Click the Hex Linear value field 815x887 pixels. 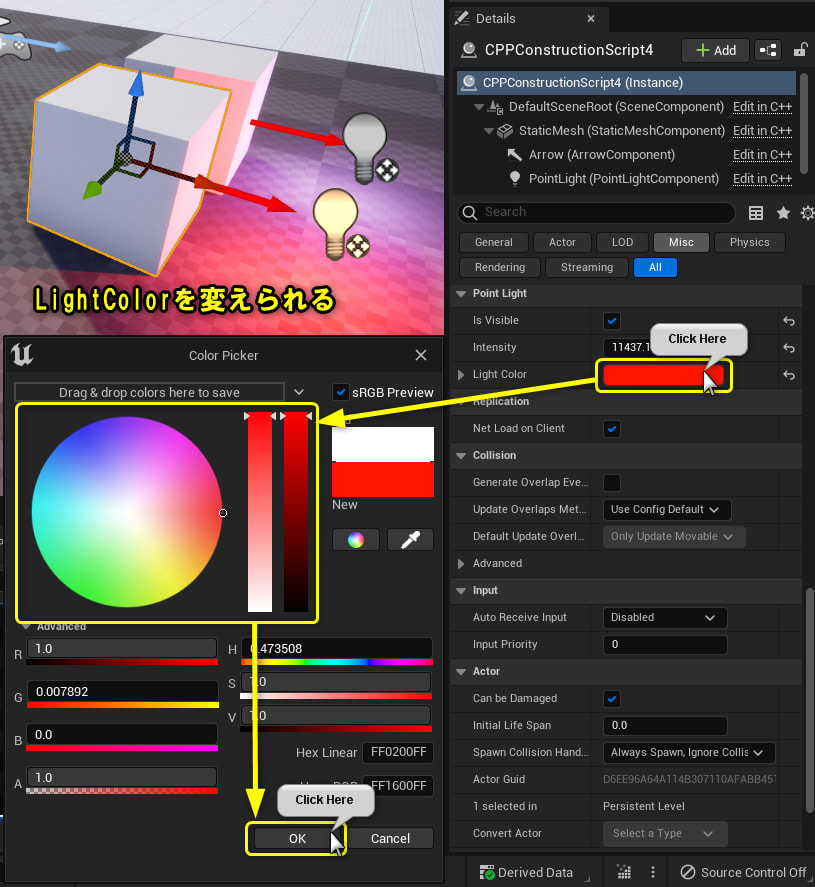(x=397, y=751)
